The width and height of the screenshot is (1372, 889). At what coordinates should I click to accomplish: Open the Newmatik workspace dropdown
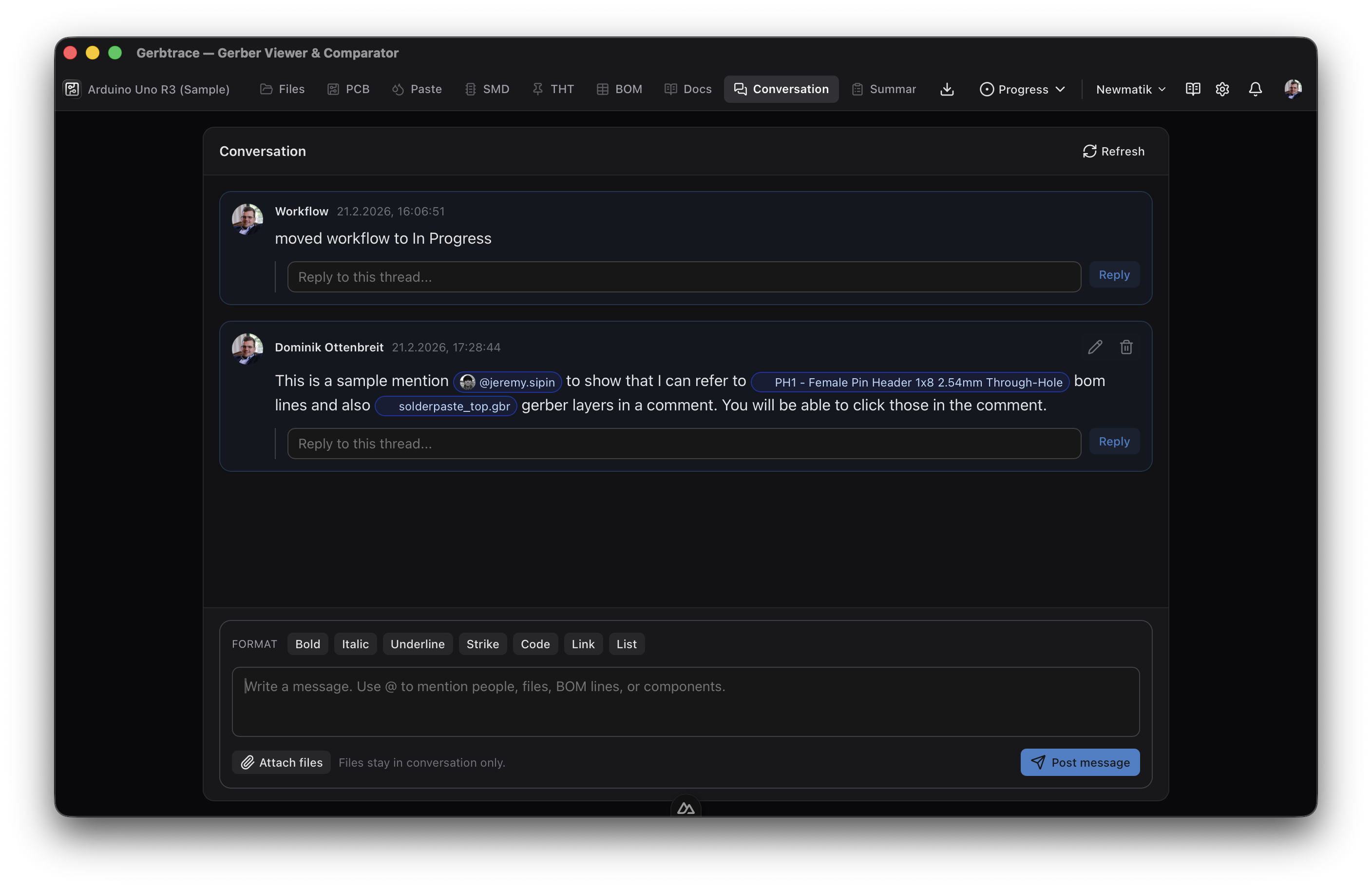(1130, 89)
